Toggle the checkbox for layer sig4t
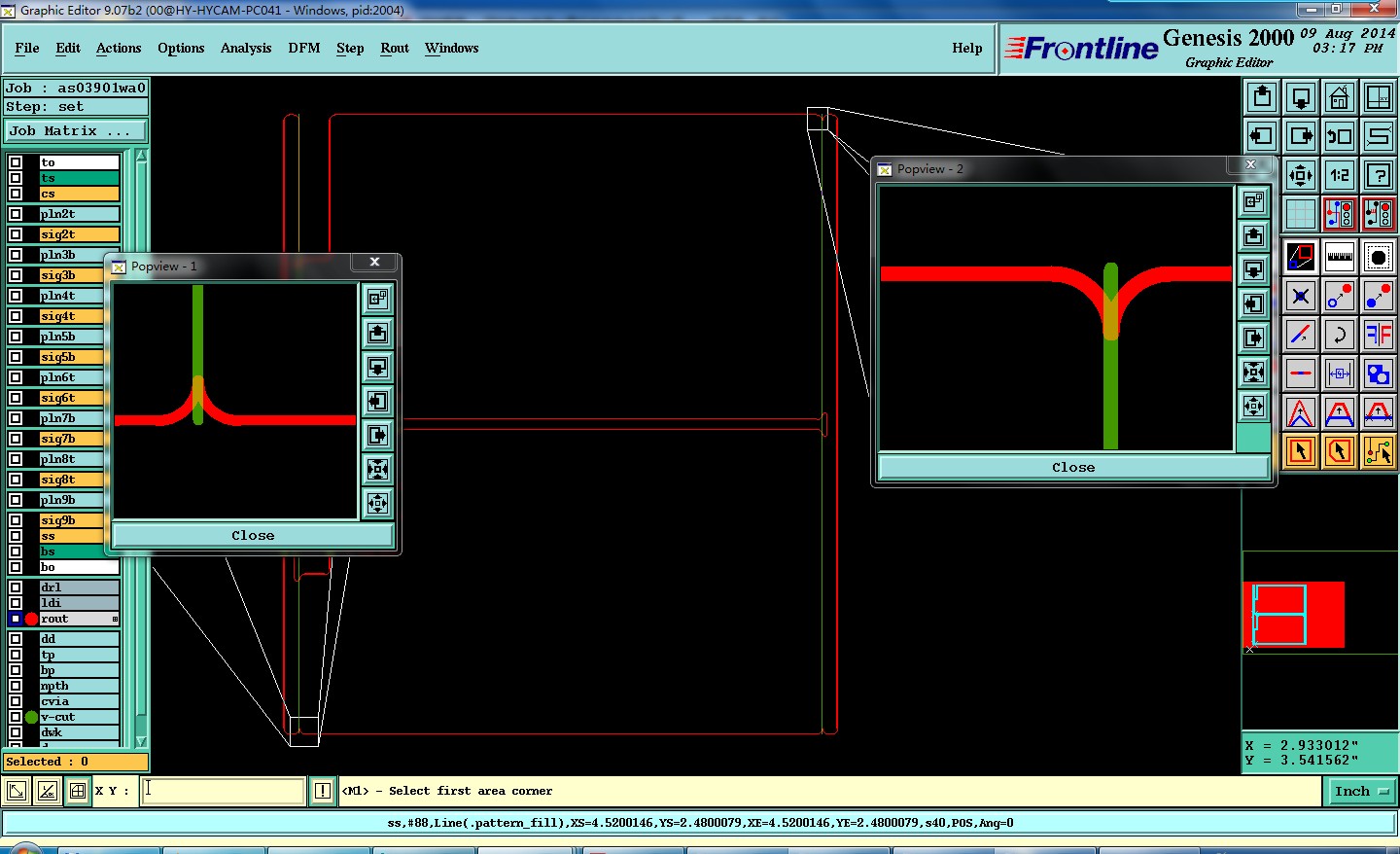This screenshot has height=854, width=1400. click(16, 316)
